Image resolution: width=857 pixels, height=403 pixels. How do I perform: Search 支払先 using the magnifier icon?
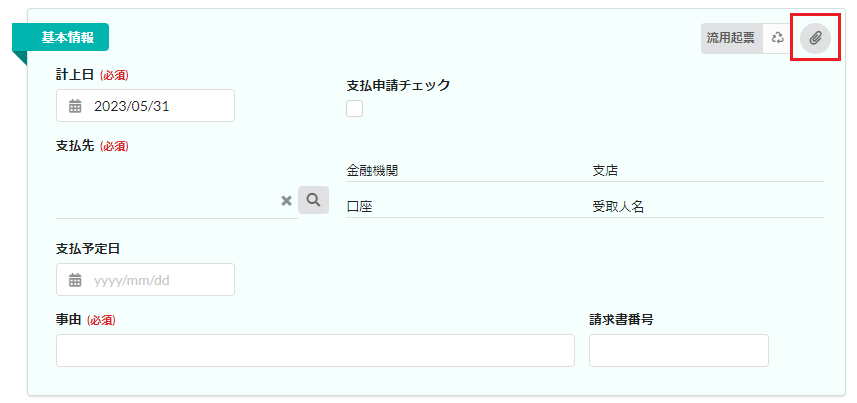[313, 200]
